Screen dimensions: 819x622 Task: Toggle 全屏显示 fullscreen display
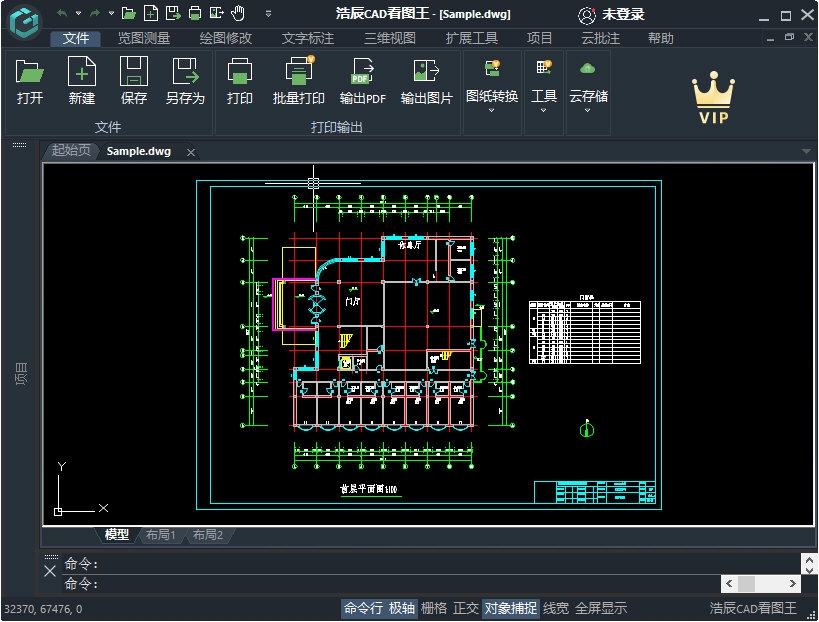[601, 608]
